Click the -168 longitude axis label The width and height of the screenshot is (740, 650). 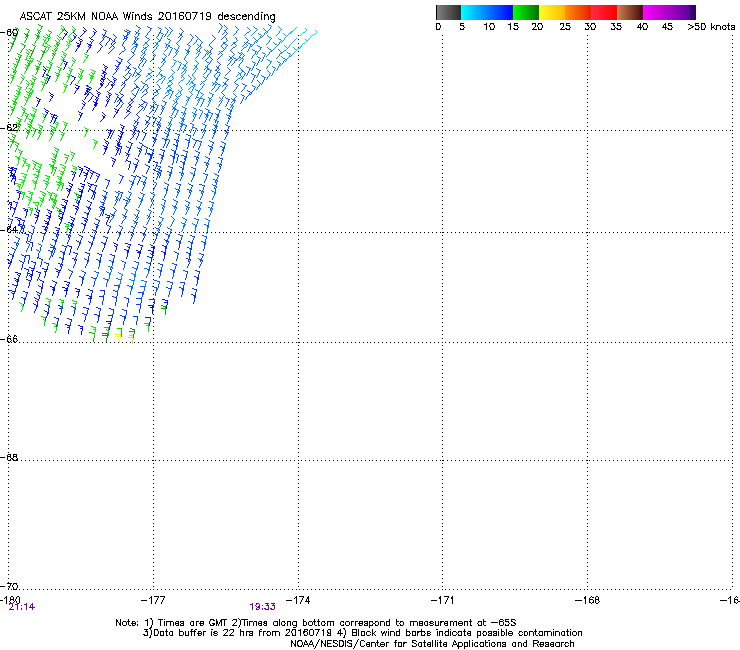click(x=587, y=600)
